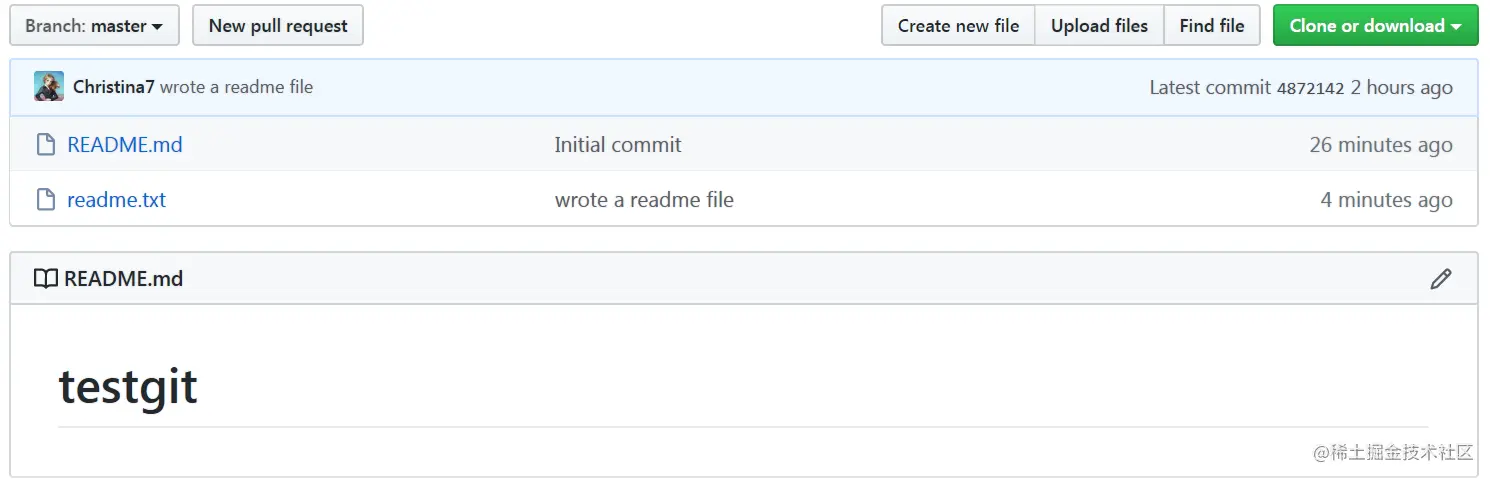Click the book icon in README header

click(x=46, y=279)
